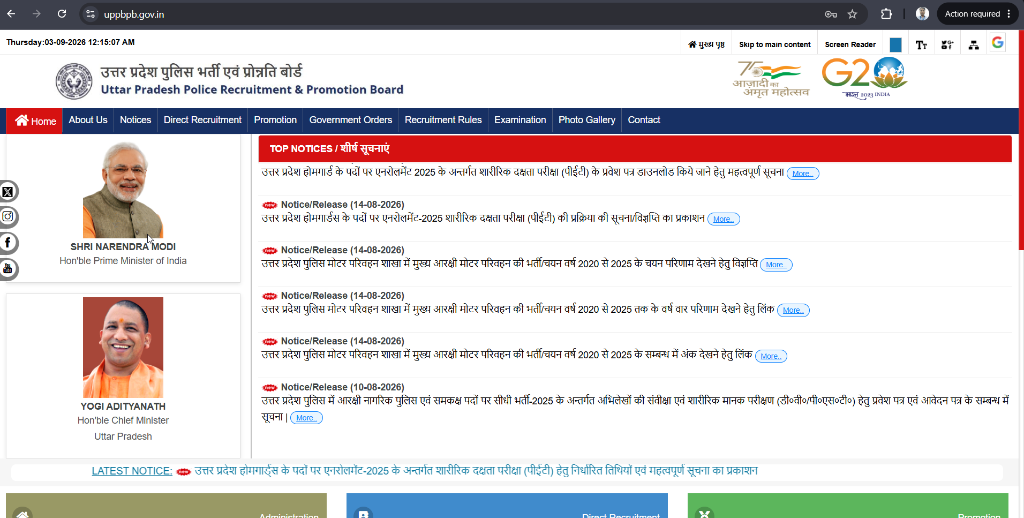Screen dimensions: 1024x518
Task: Click the browser forward arrow
Action: [x=37, y=14]
